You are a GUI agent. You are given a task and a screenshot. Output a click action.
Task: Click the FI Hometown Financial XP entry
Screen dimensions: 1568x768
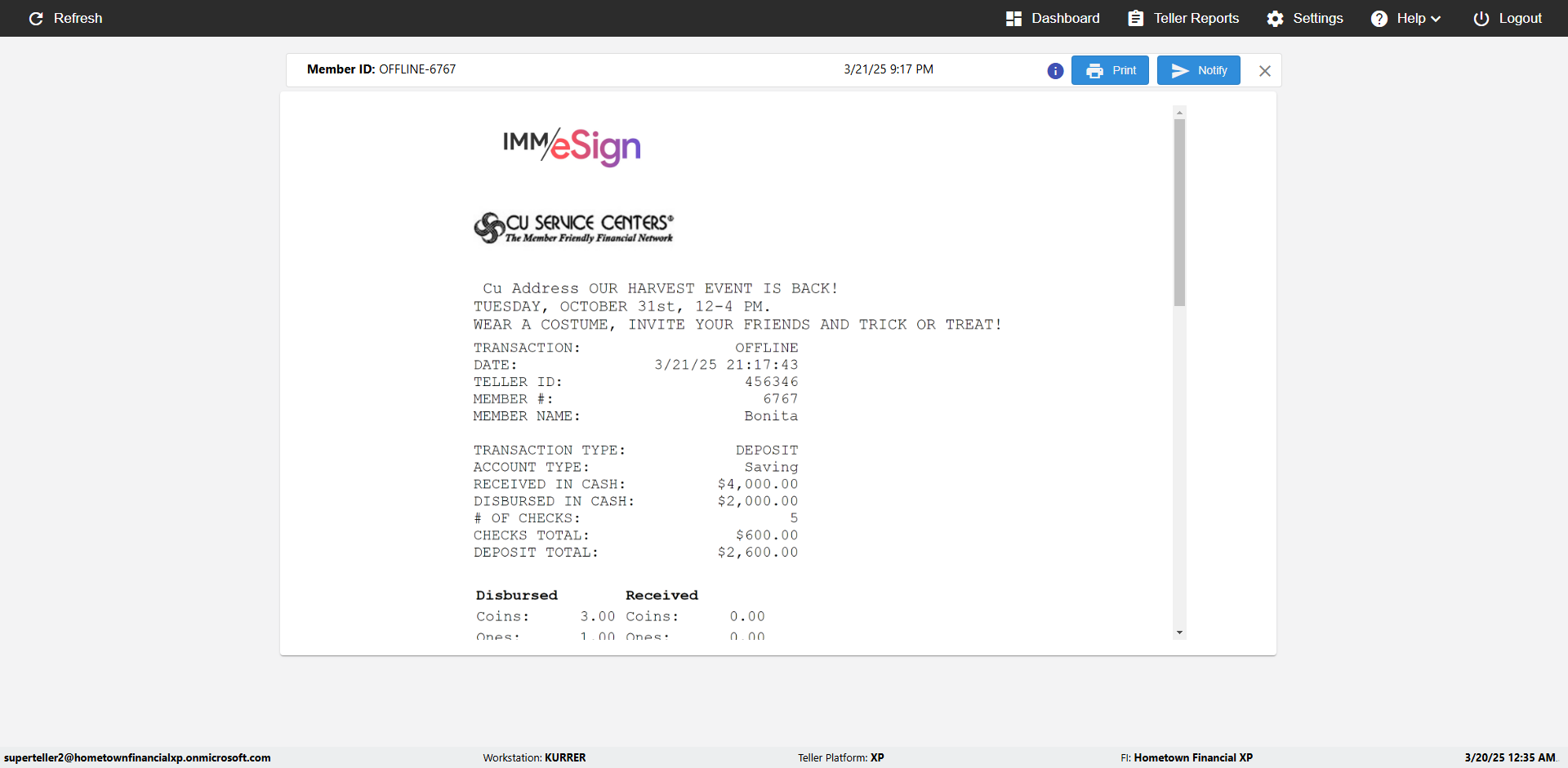(x=1187, y=758)
